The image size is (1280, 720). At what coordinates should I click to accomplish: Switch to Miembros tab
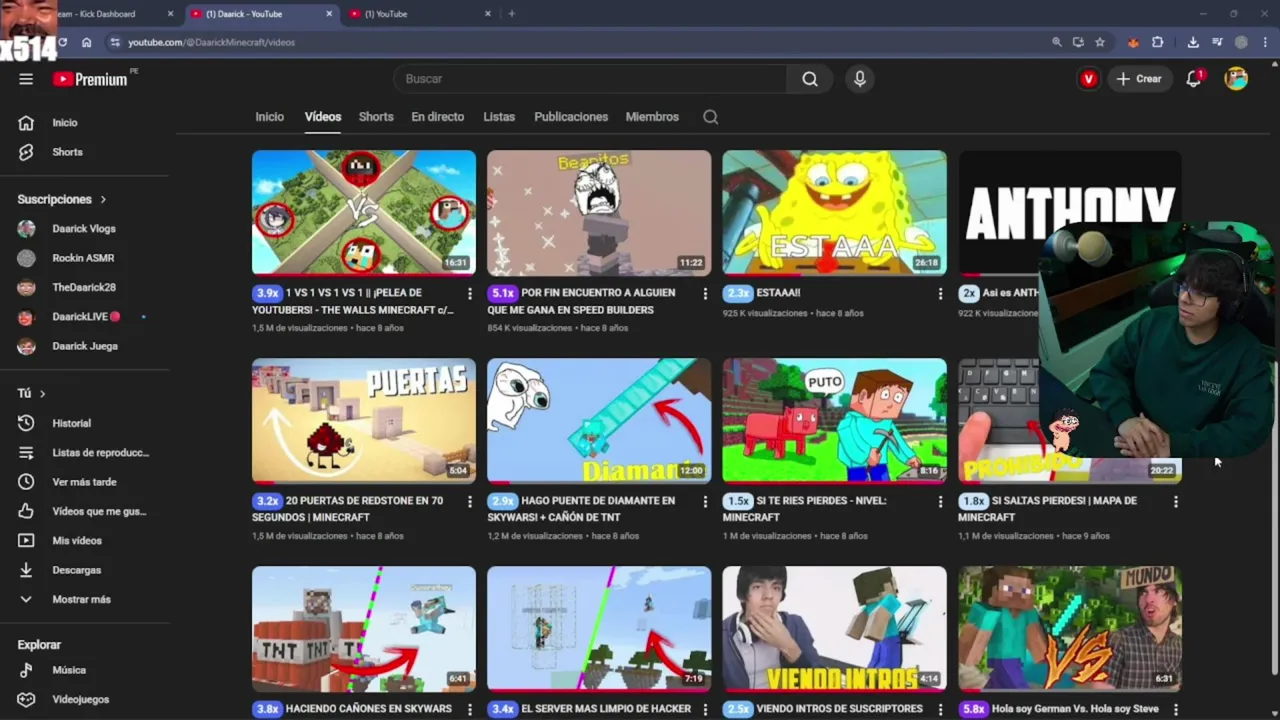coord(652,117)
